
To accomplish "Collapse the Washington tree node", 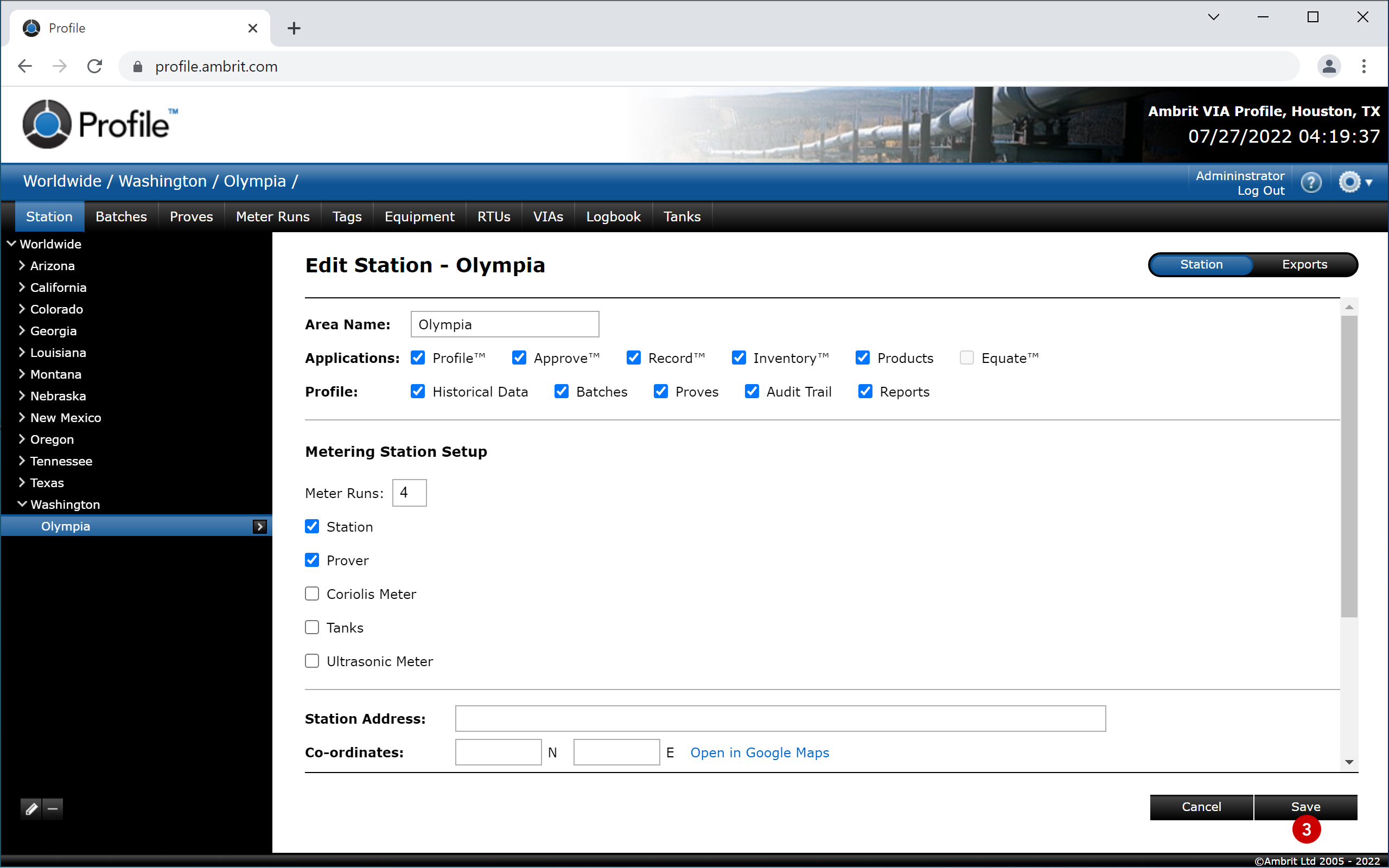I will [22, 504].
